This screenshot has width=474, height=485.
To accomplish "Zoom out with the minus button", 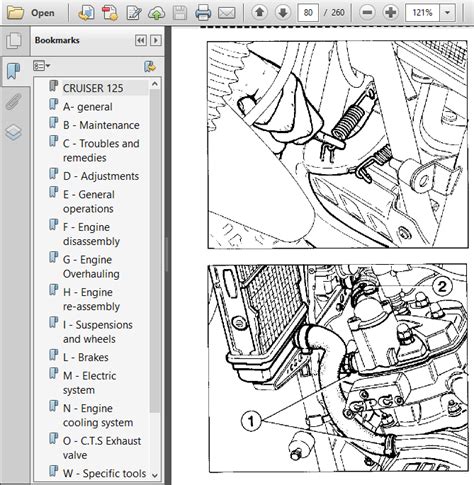I will (367, 13).
